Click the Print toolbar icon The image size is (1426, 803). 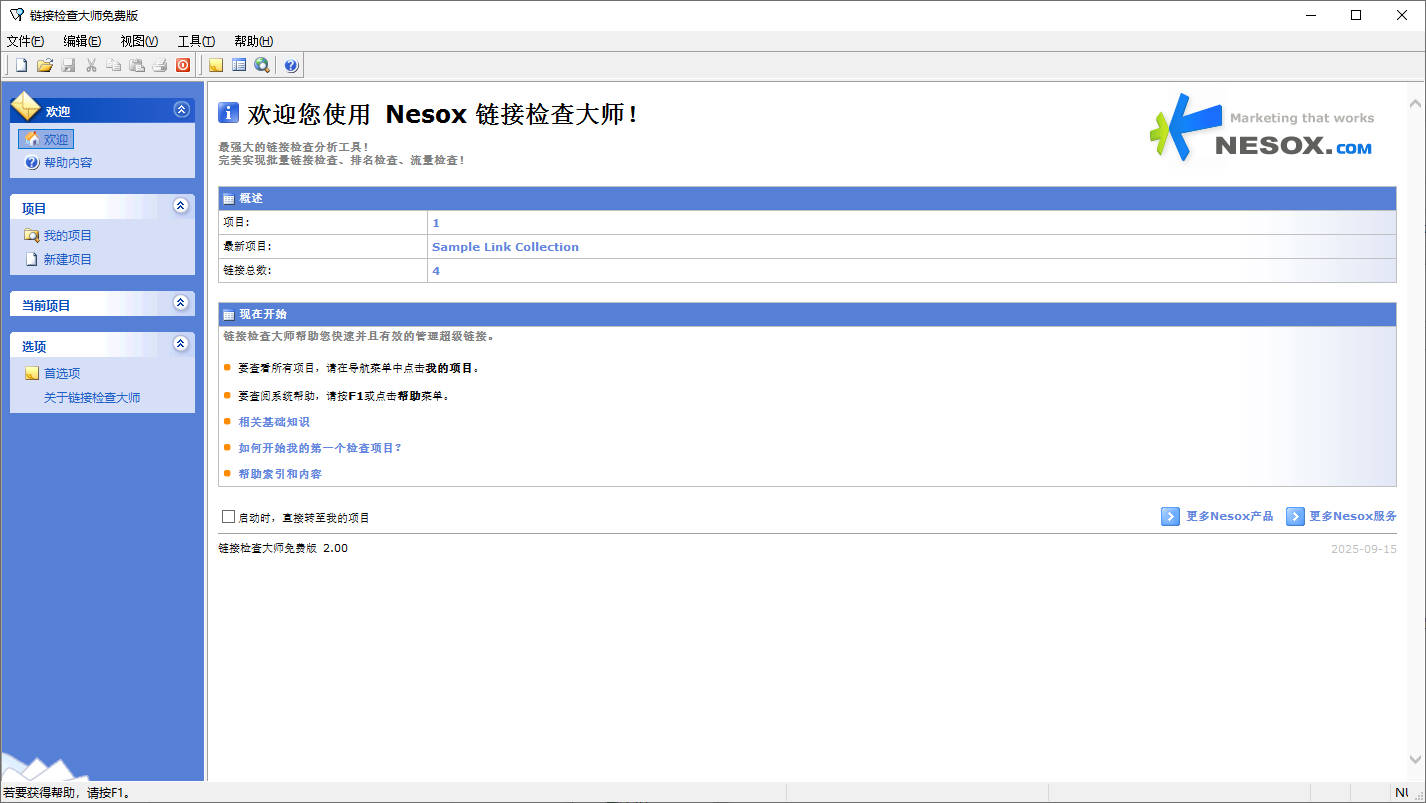160,66
